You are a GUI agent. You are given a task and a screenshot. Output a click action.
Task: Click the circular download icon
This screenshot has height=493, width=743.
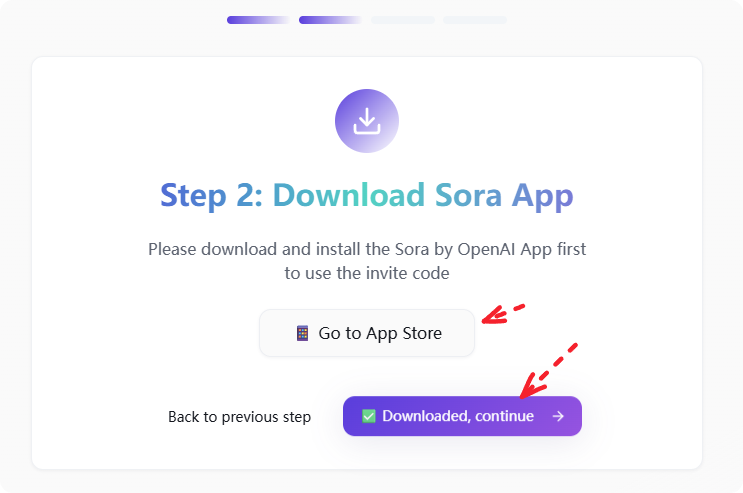coord(367,121)
